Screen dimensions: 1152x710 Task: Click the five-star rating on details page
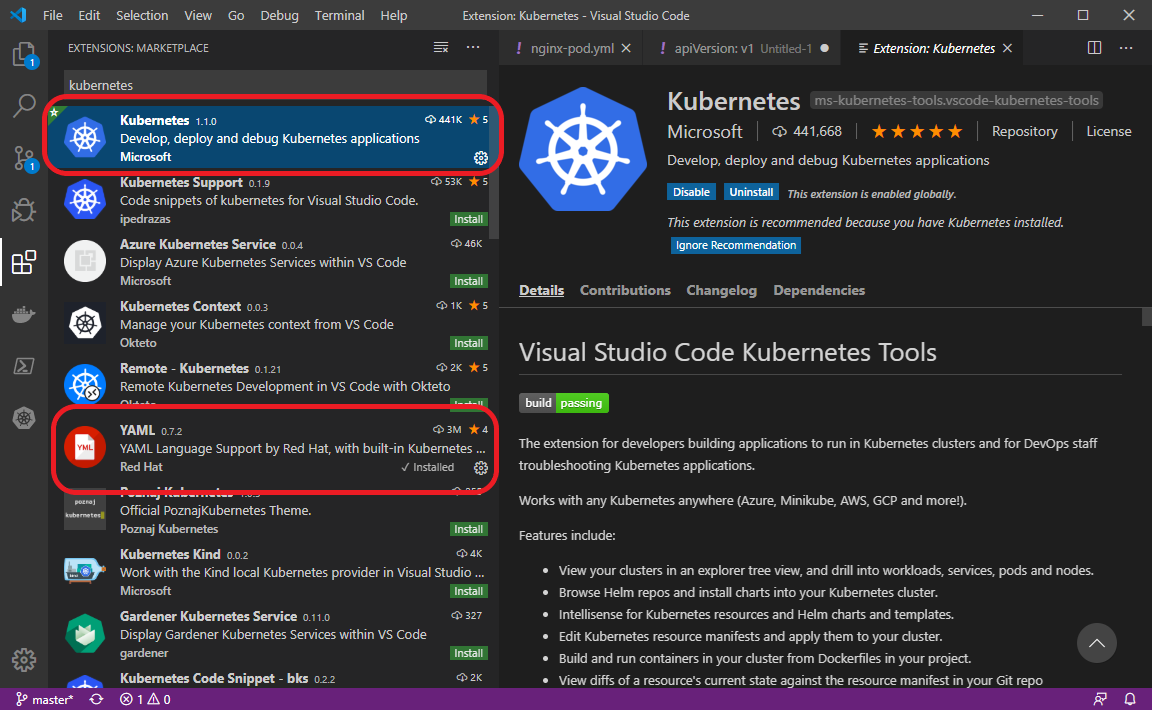point(916,132)
